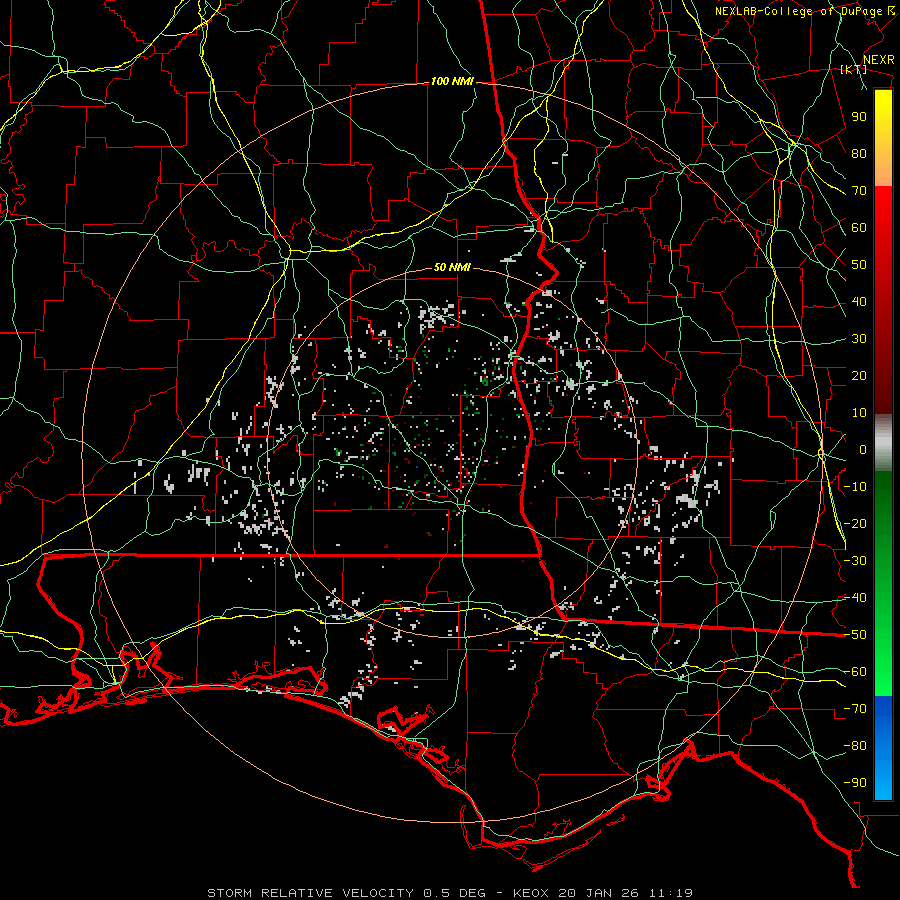Select the 30 value on the velocity scale
900x900 pixels.
tap(859, 339)
